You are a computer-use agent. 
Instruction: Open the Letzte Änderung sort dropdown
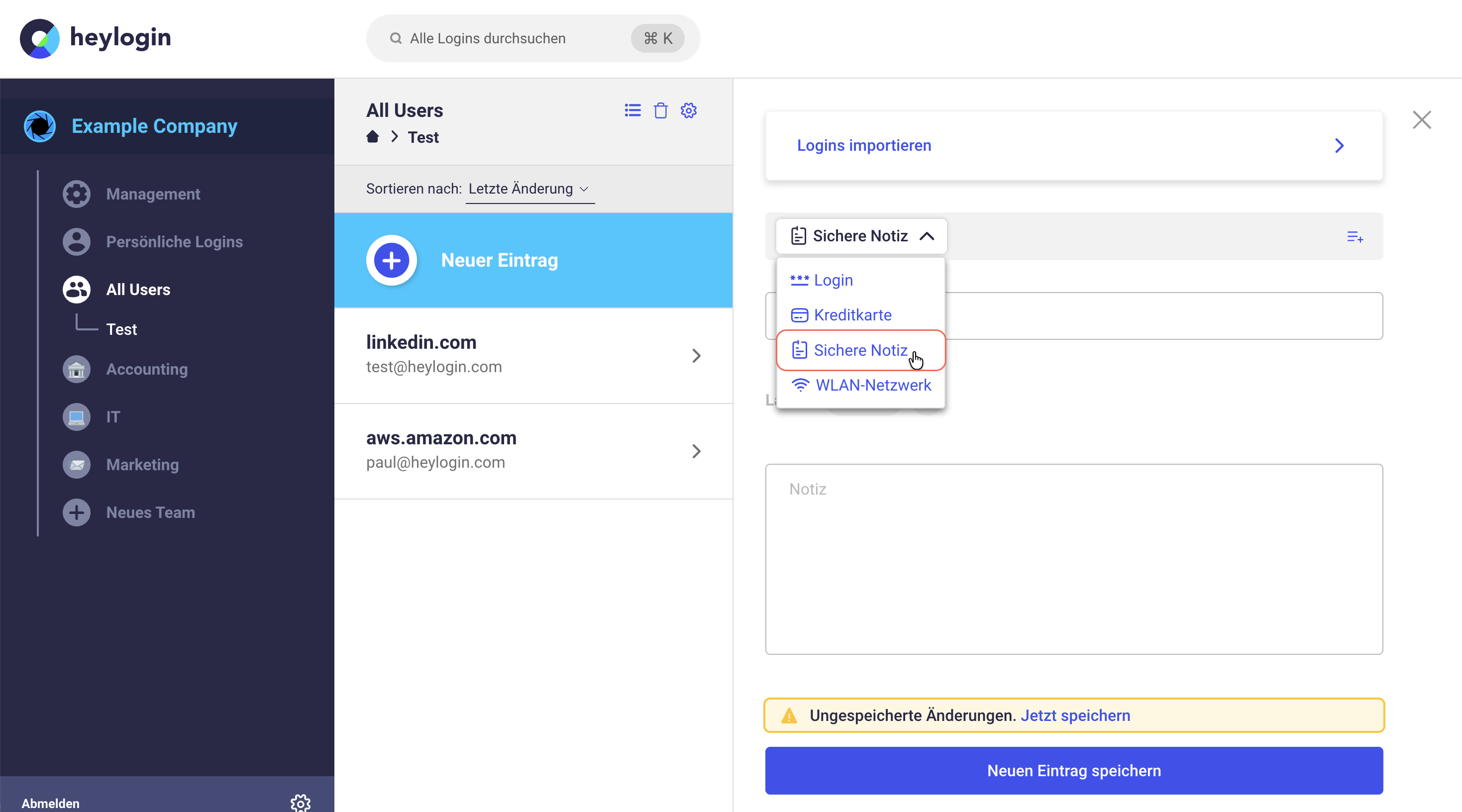coord(529,189)
